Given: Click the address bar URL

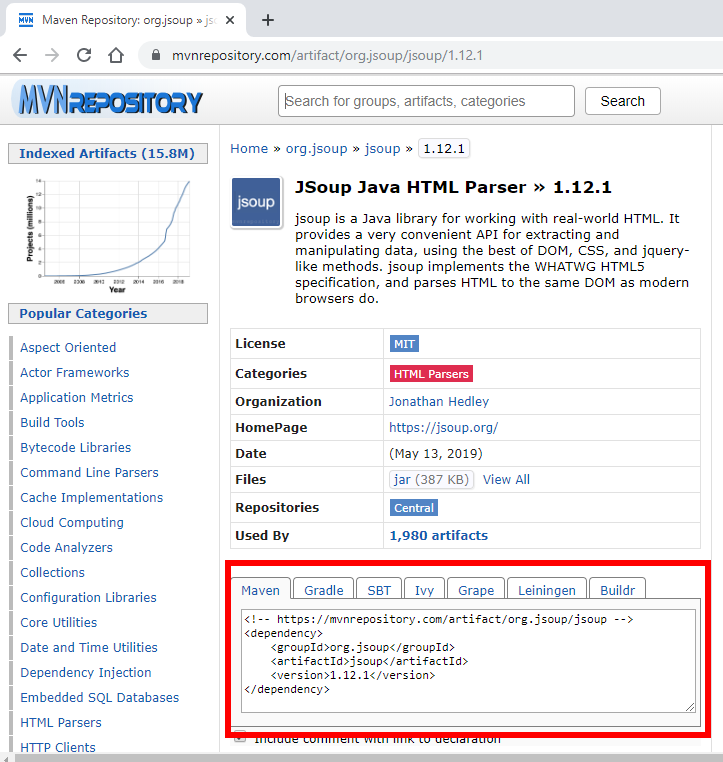Looking at the screenshot, I should point(327,55).
